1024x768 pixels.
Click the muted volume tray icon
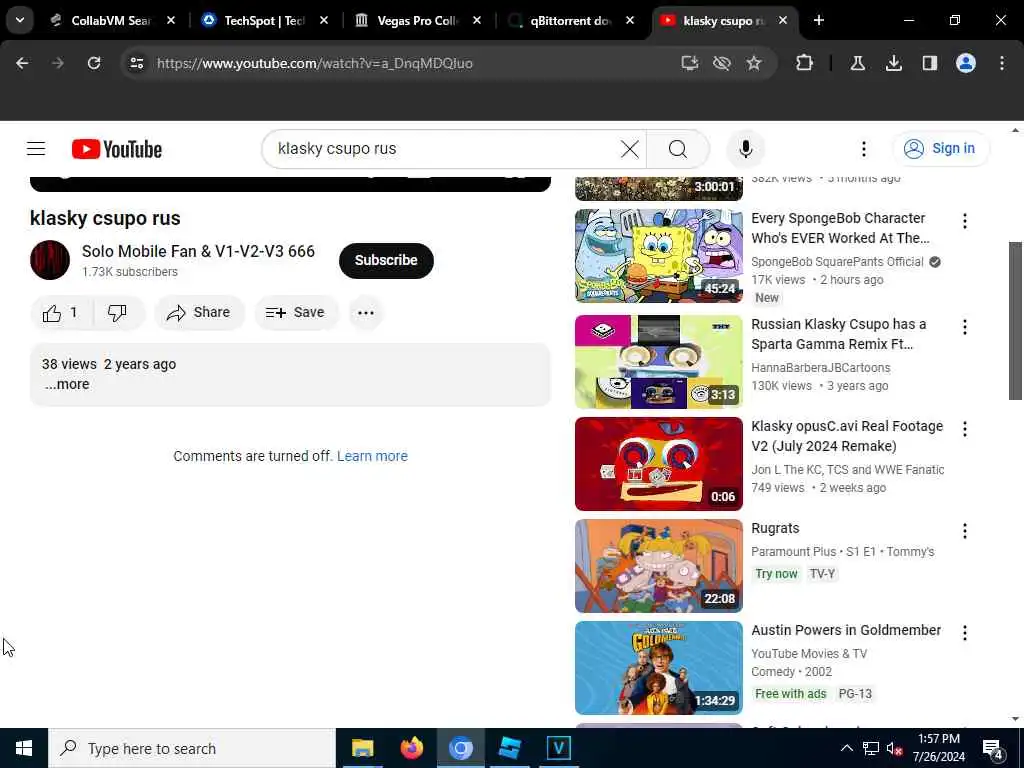[894, 748]
